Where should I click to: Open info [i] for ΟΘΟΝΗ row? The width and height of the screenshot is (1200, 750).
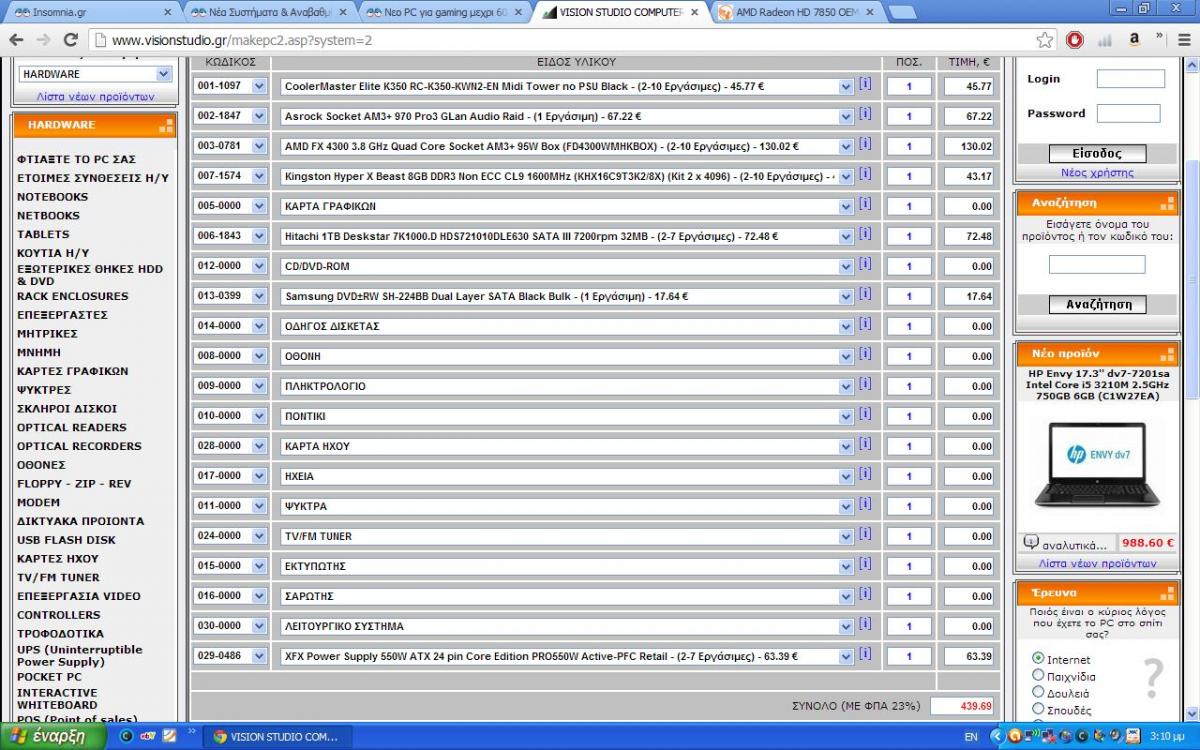click(x=865, y=354)
